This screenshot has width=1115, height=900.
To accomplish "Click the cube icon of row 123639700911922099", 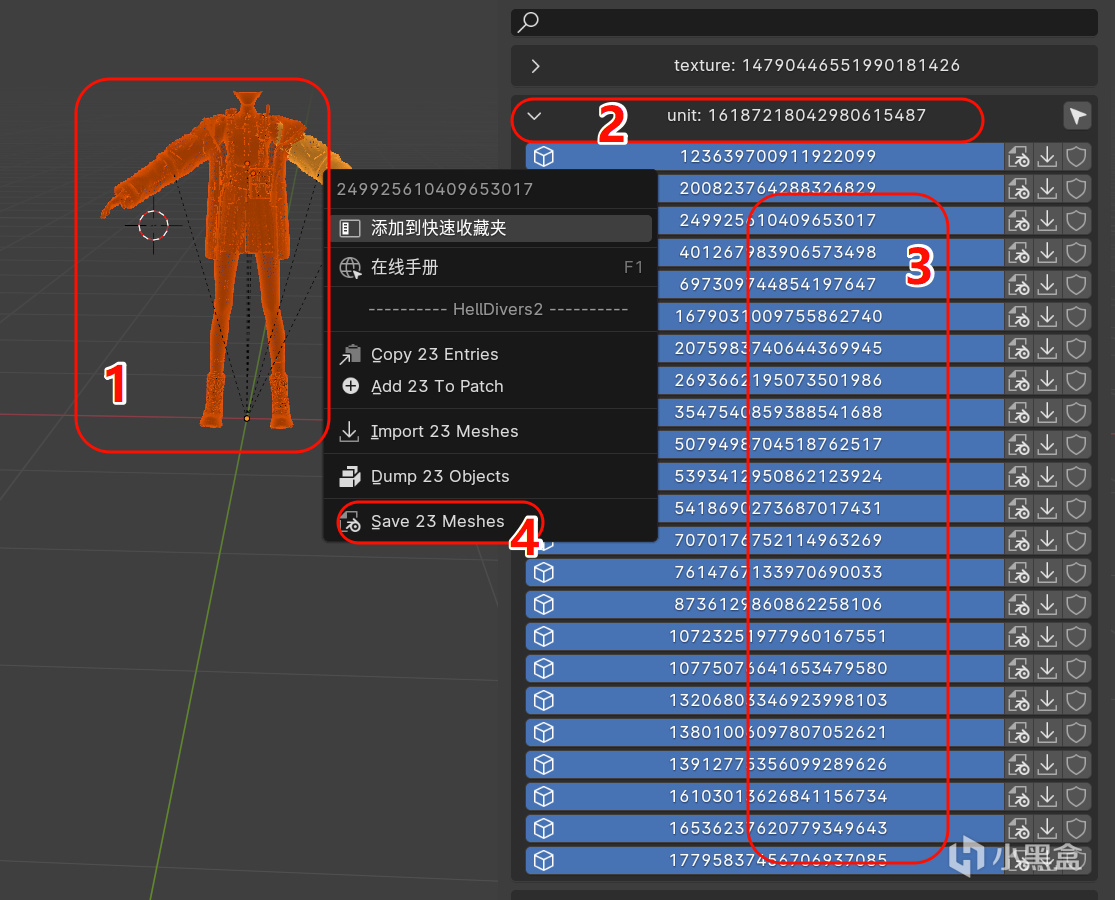I will (x=544, y=156).
